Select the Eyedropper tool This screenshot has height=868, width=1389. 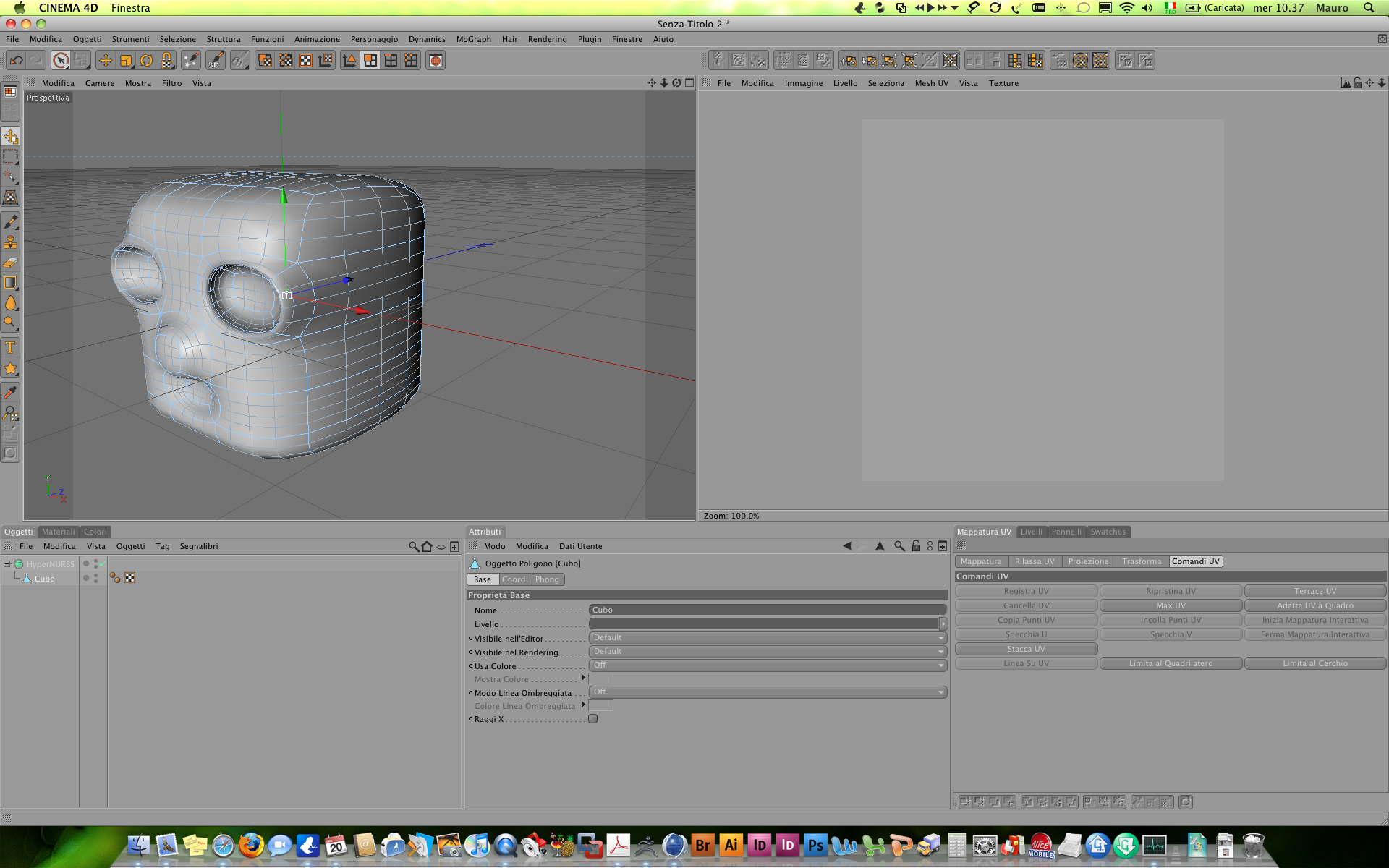(x=10, y=393)
